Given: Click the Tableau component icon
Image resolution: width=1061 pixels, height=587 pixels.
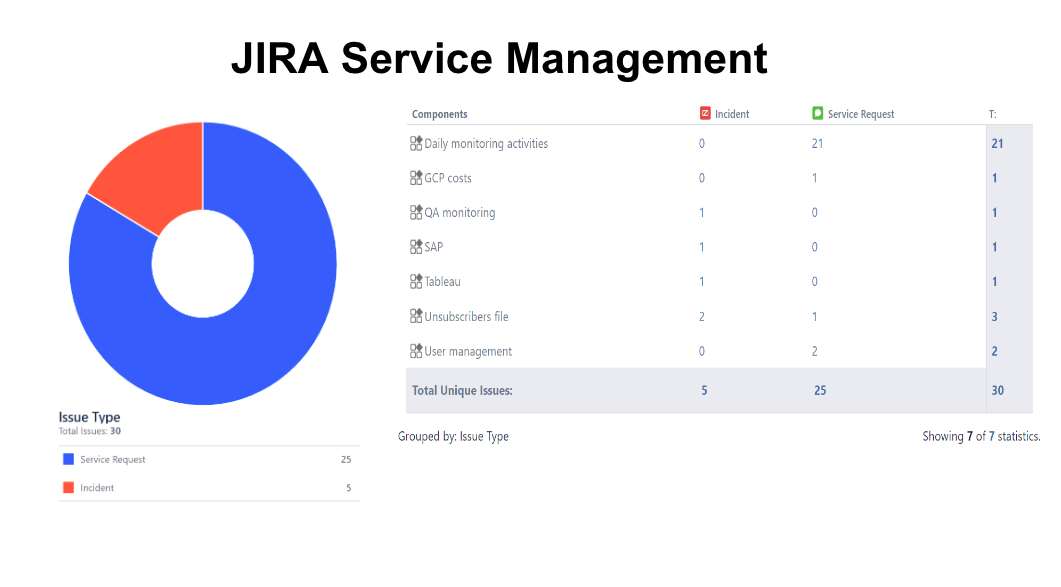Looking at the screenshot, I should [x=416, y=282].
